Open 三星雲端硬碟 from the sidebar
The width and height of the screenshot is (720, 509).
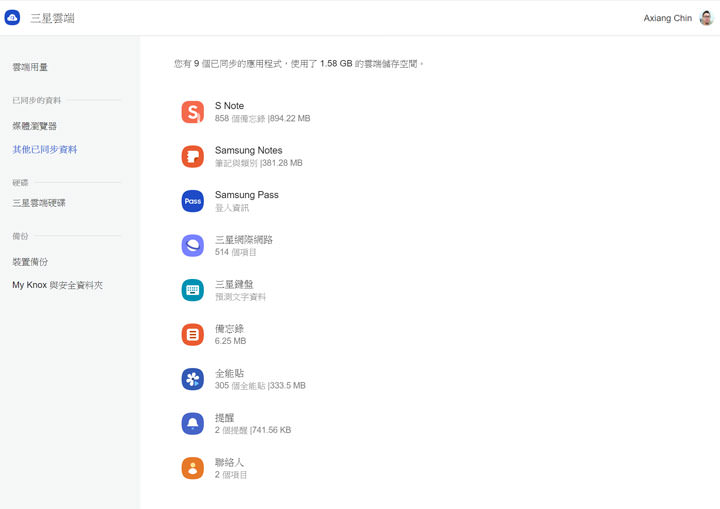pyautogui.click(x=39, y=203)
